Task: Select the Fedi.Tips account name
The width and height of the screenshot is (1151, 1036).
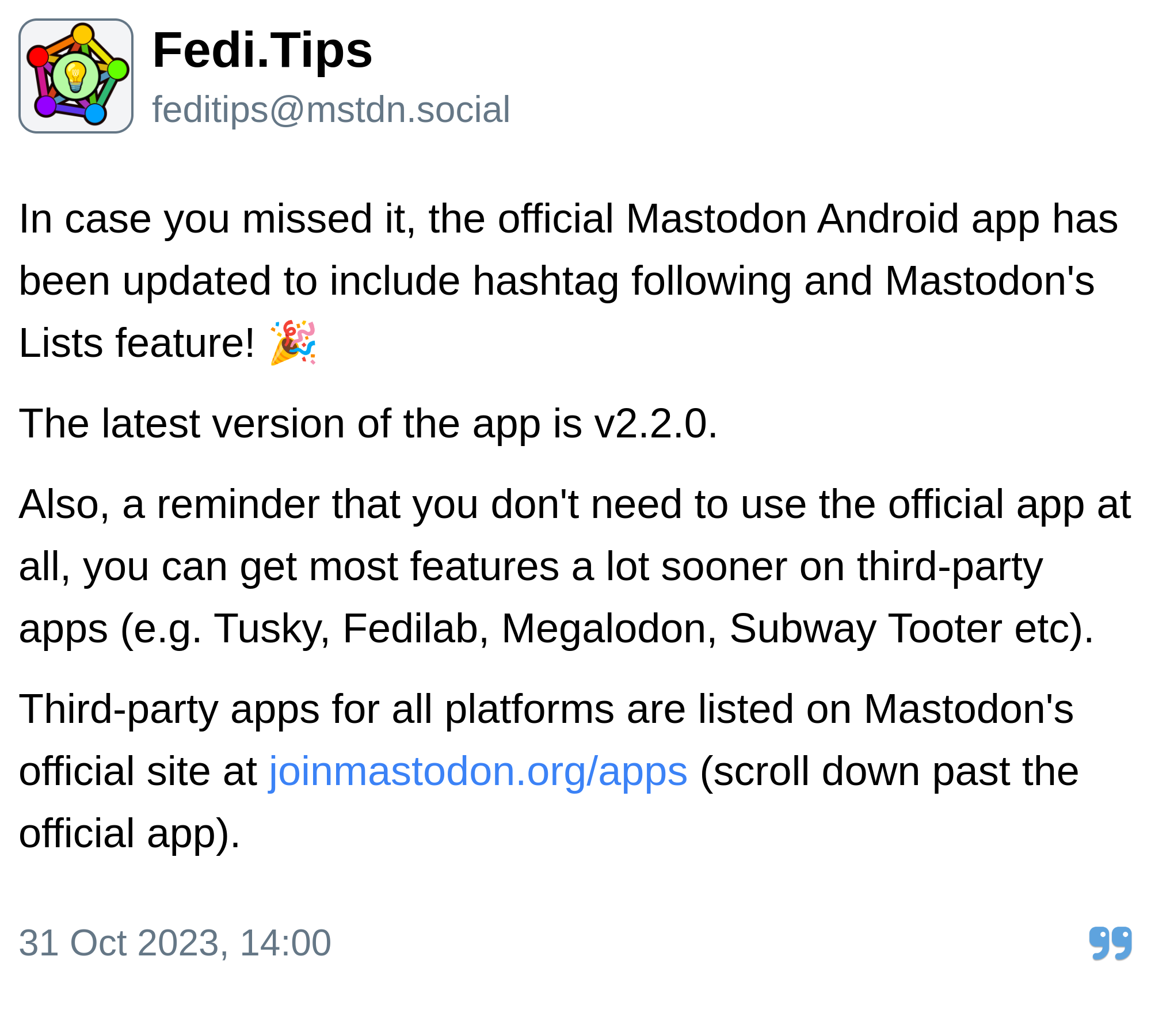Action: tap(262, 44)
